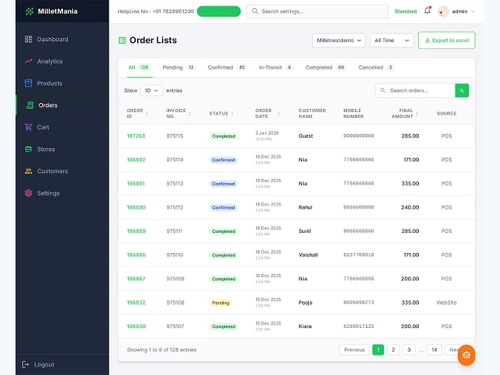Click the Logout exit icon
The image size is (500, 375).
[x=25, y=365]
